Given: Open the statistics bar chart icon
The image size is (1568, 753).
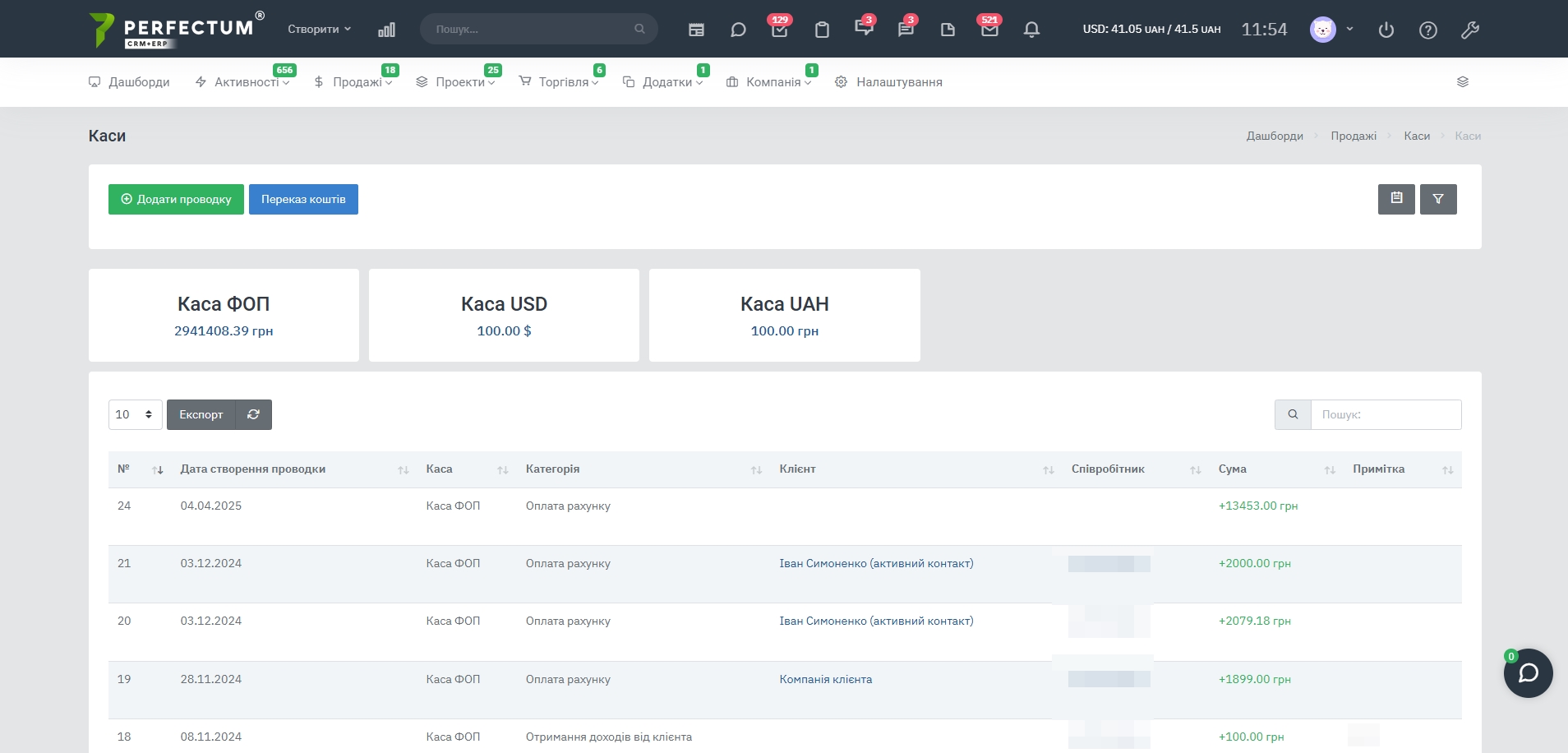Looking at the screenshot, I should [386, 30].
